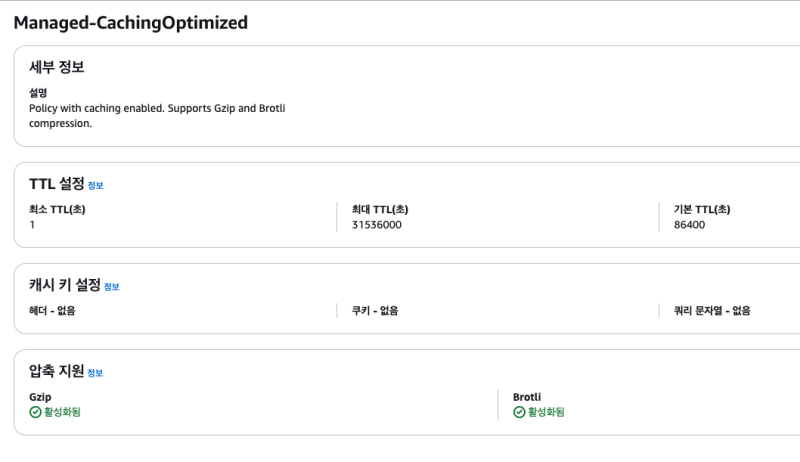Click the policy description text about Gzip and Brotli
This screenshot has width=800, height=462.
pos(157,115)
